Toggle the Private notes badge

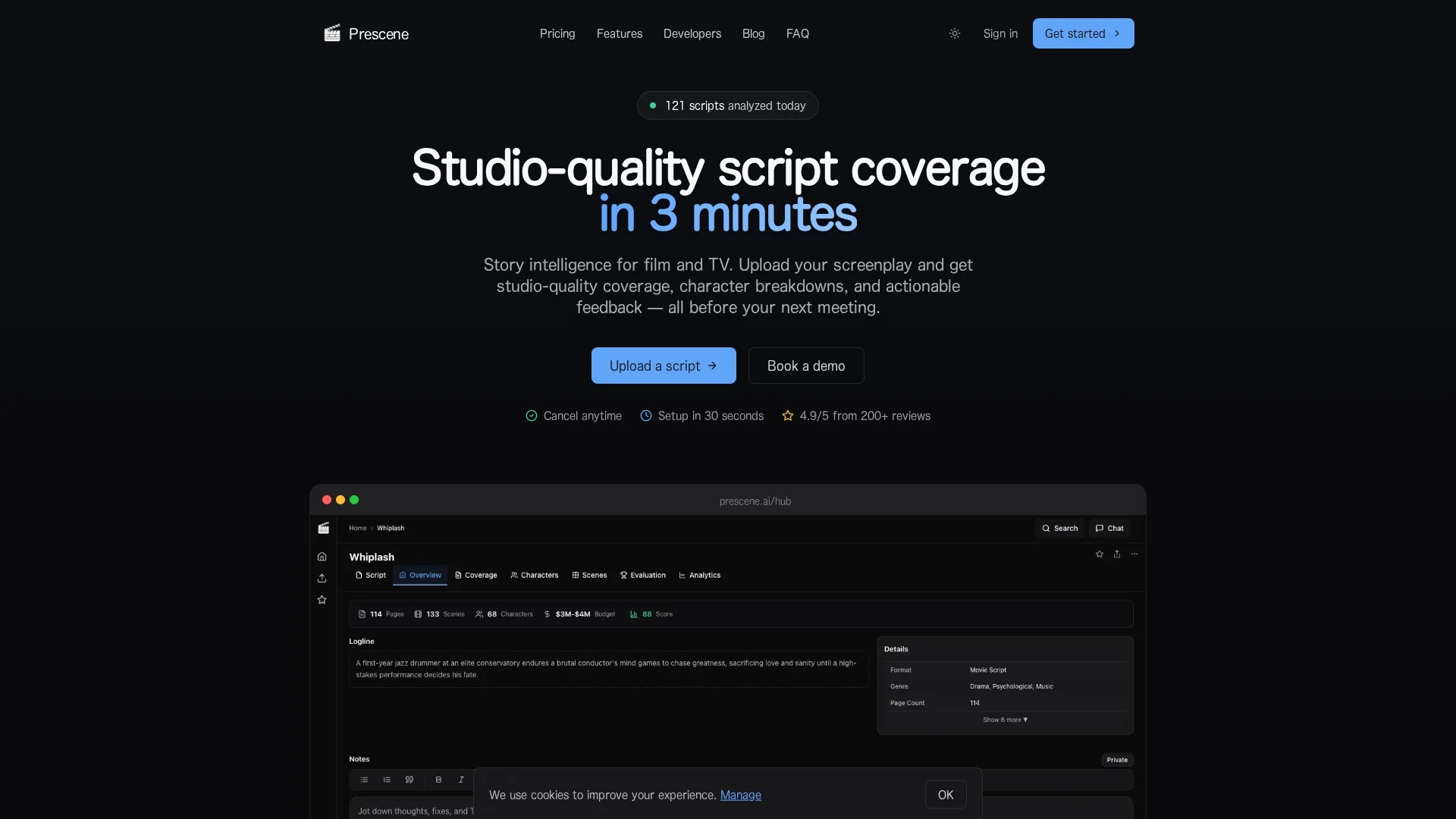1117,760
